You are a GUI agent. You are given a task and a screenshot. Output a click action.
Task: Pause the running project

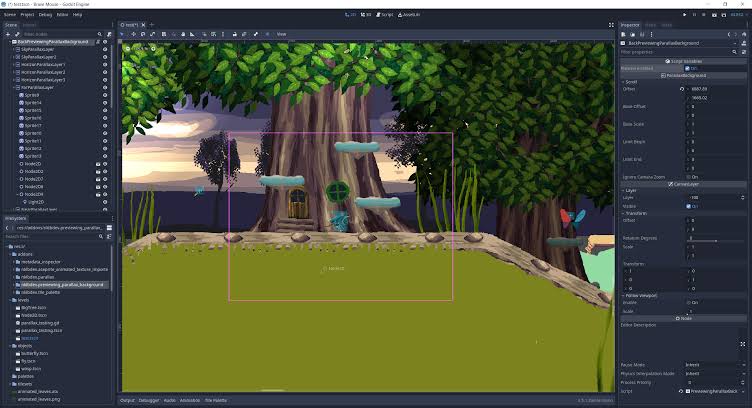[x=694, y=15]
